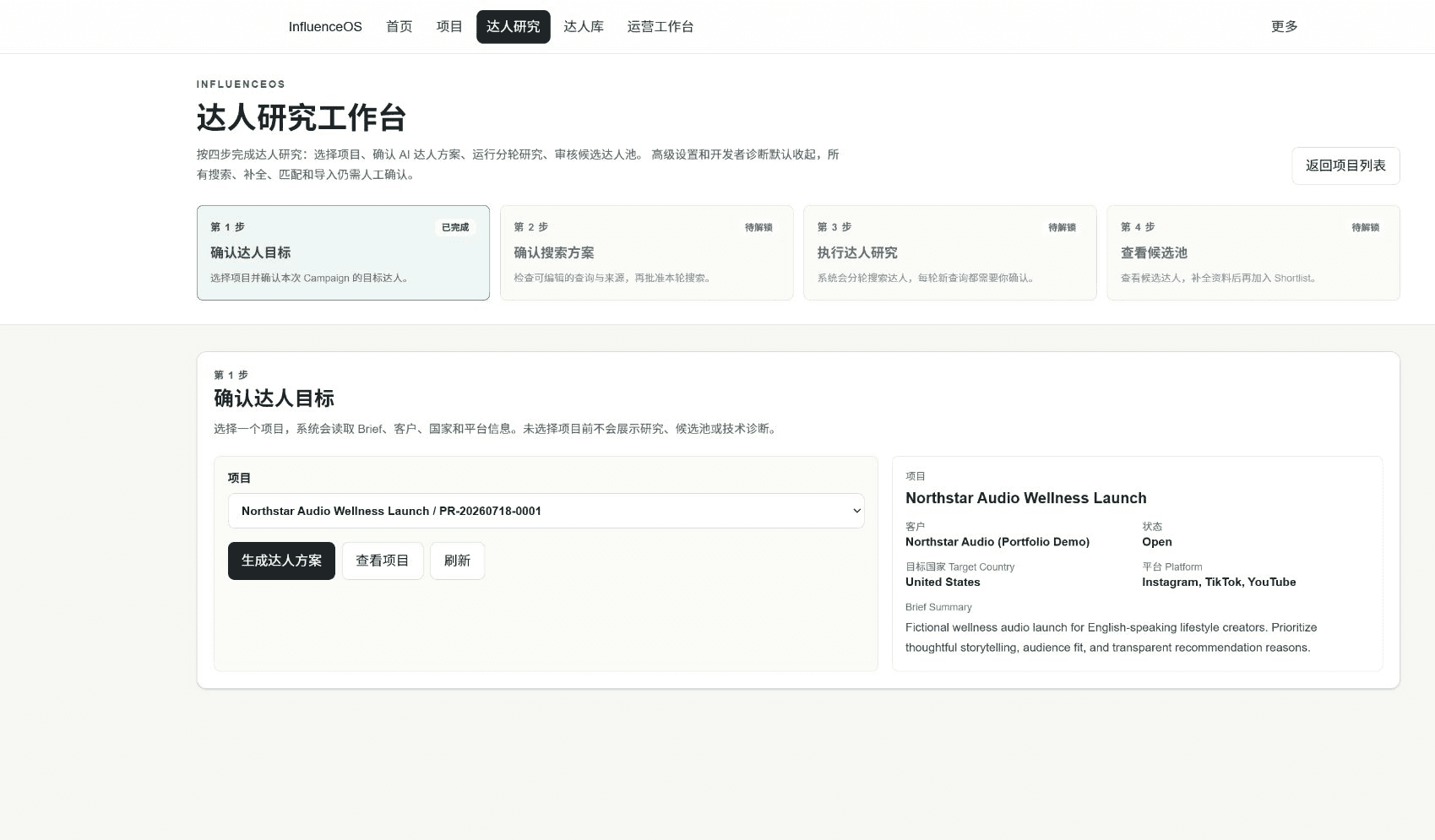Screen dimensions: 1435x840
Task: Open the 达人库 nav item
Action: tap(584, 27)
